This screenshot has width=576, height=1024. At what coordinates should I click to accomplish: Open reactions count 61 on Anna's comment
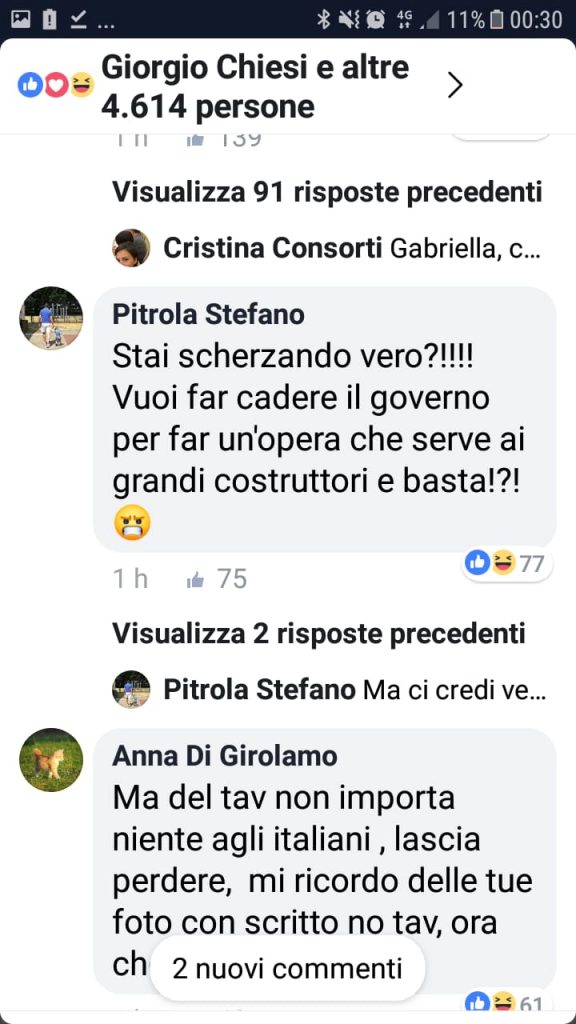[x=508, y=1002]
